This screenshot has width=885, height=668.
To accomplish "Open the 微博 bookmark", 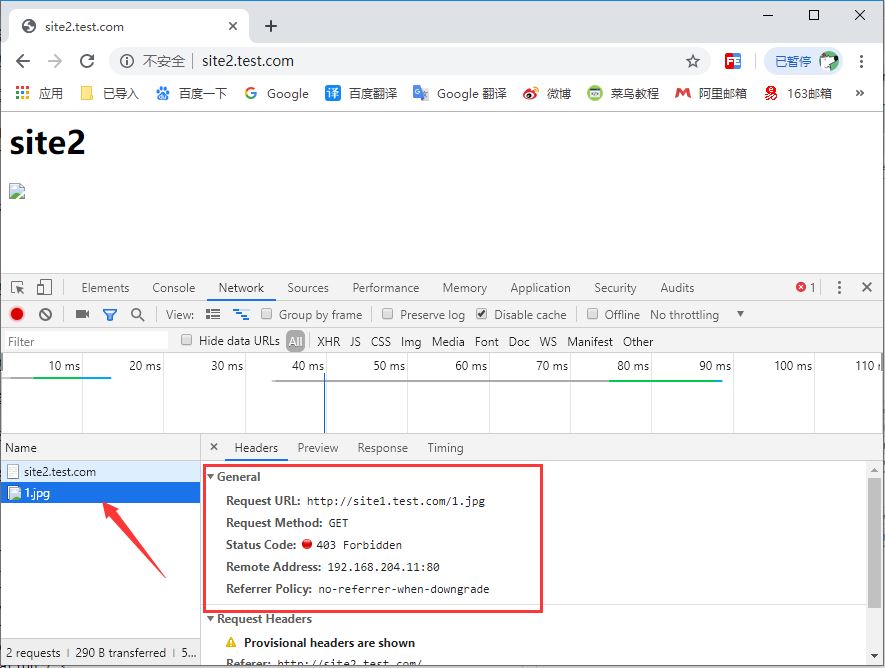I will pyautogui.click(x=547, y=93).
